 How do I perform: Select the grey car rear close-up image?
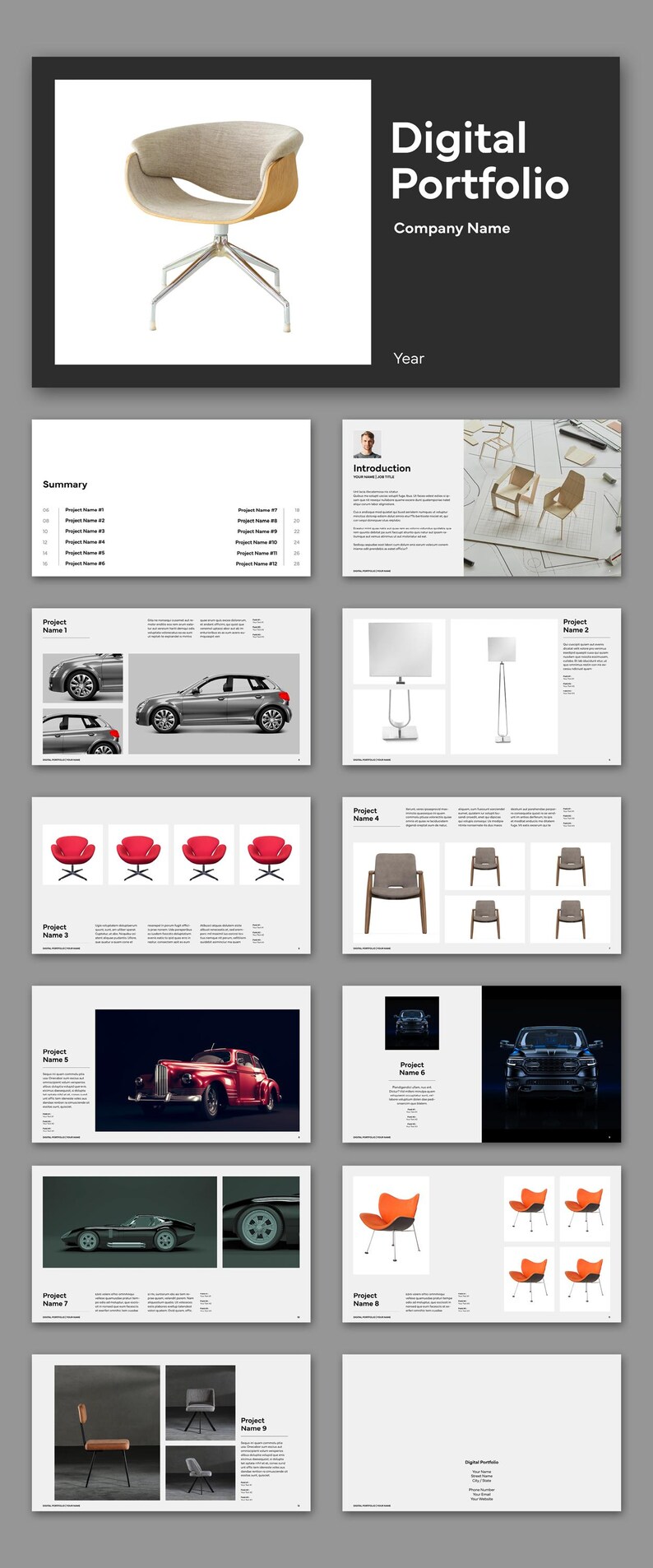pyautogui.click(x=82, y=731)
